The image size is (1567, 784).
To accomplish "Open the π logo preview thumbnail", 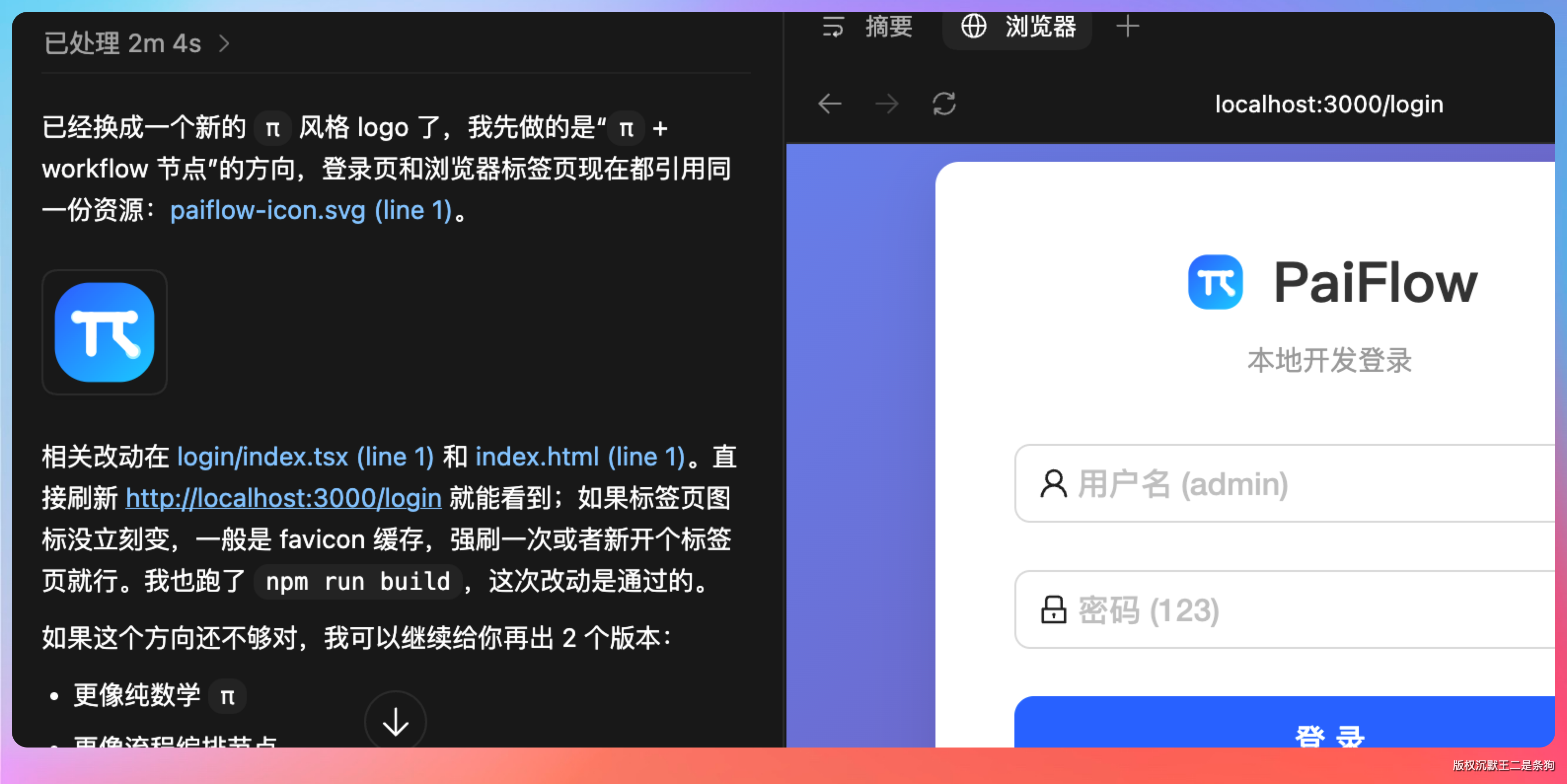I will tap(105, 332).
